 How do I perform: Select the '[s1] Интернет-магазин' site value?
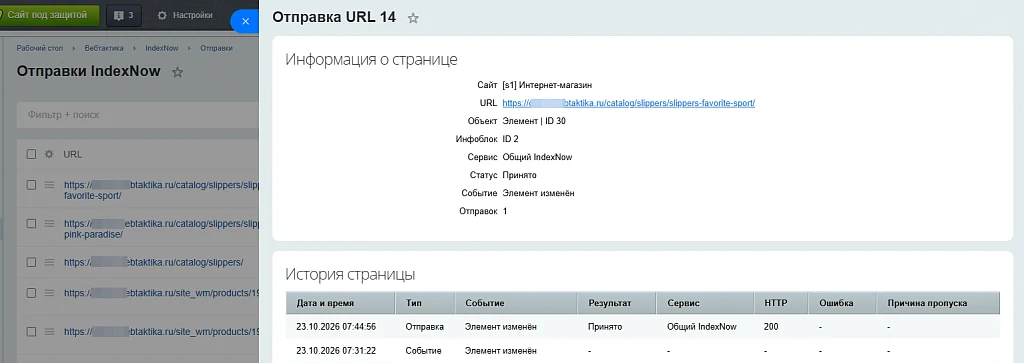(x=547, y=85)
